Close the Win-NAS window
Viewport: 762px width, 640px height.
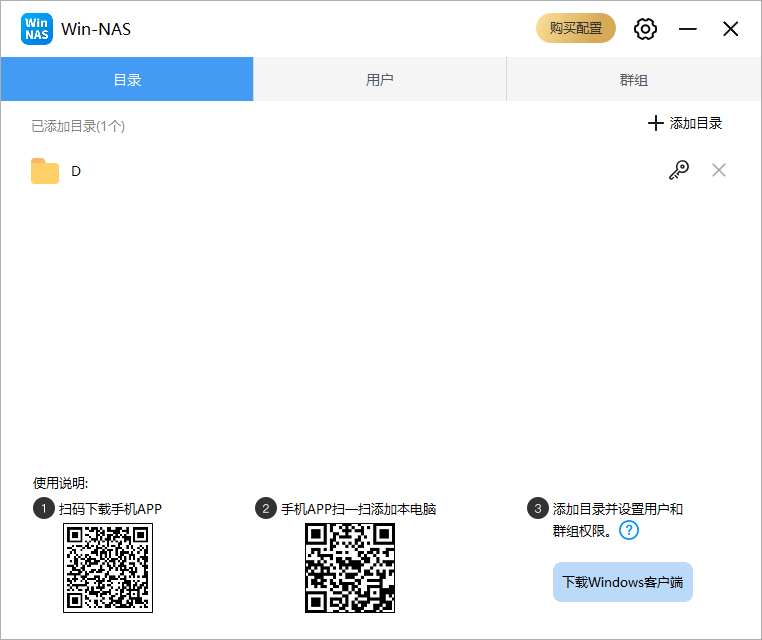pyautogui.click(x=731, y=29)
